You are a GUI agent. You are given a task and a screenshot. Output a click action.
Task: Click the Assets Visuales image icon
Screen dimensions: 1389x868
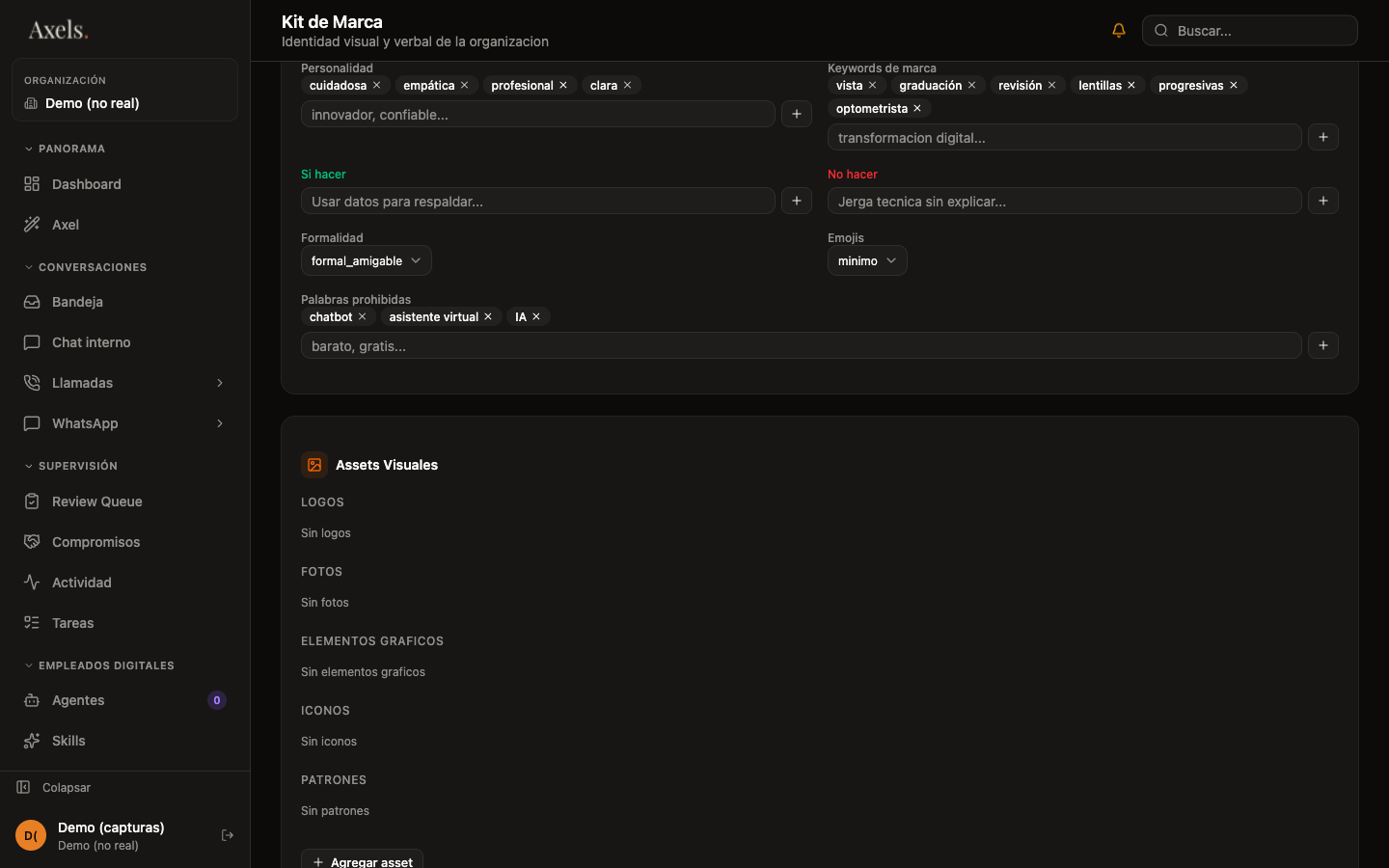point(314,465)
